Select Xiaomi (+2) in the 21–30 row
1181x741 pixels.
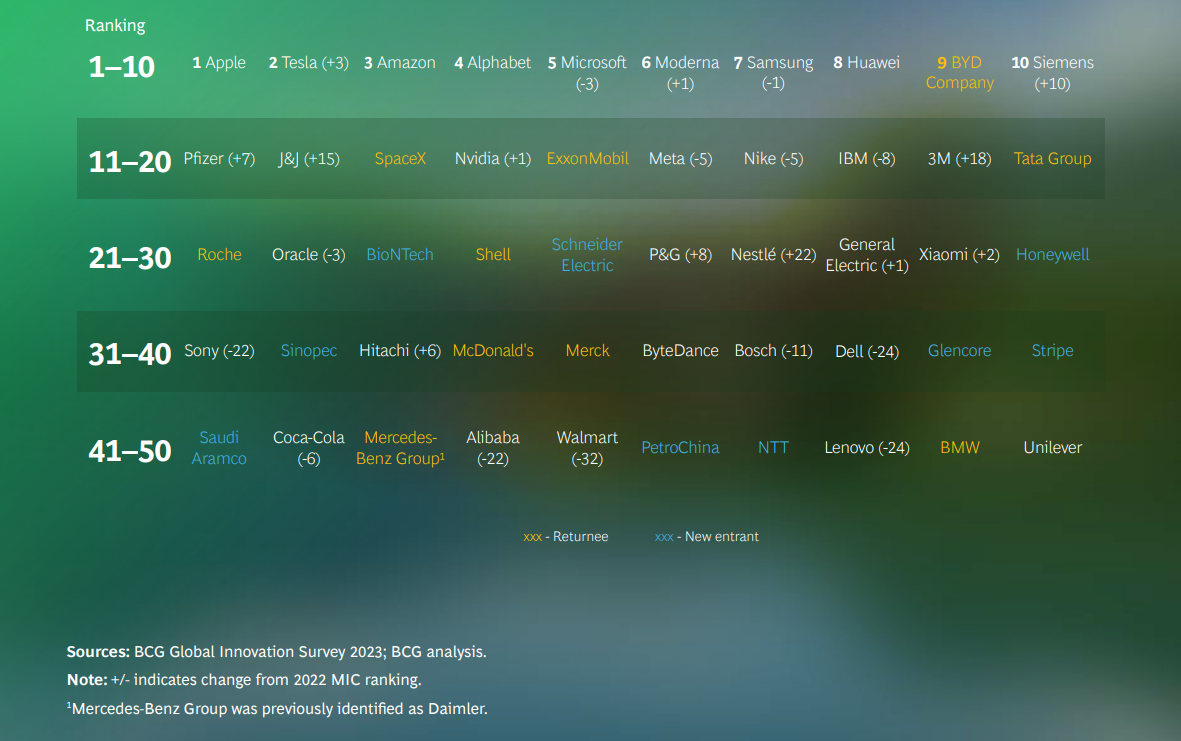(x=960, y=255)
